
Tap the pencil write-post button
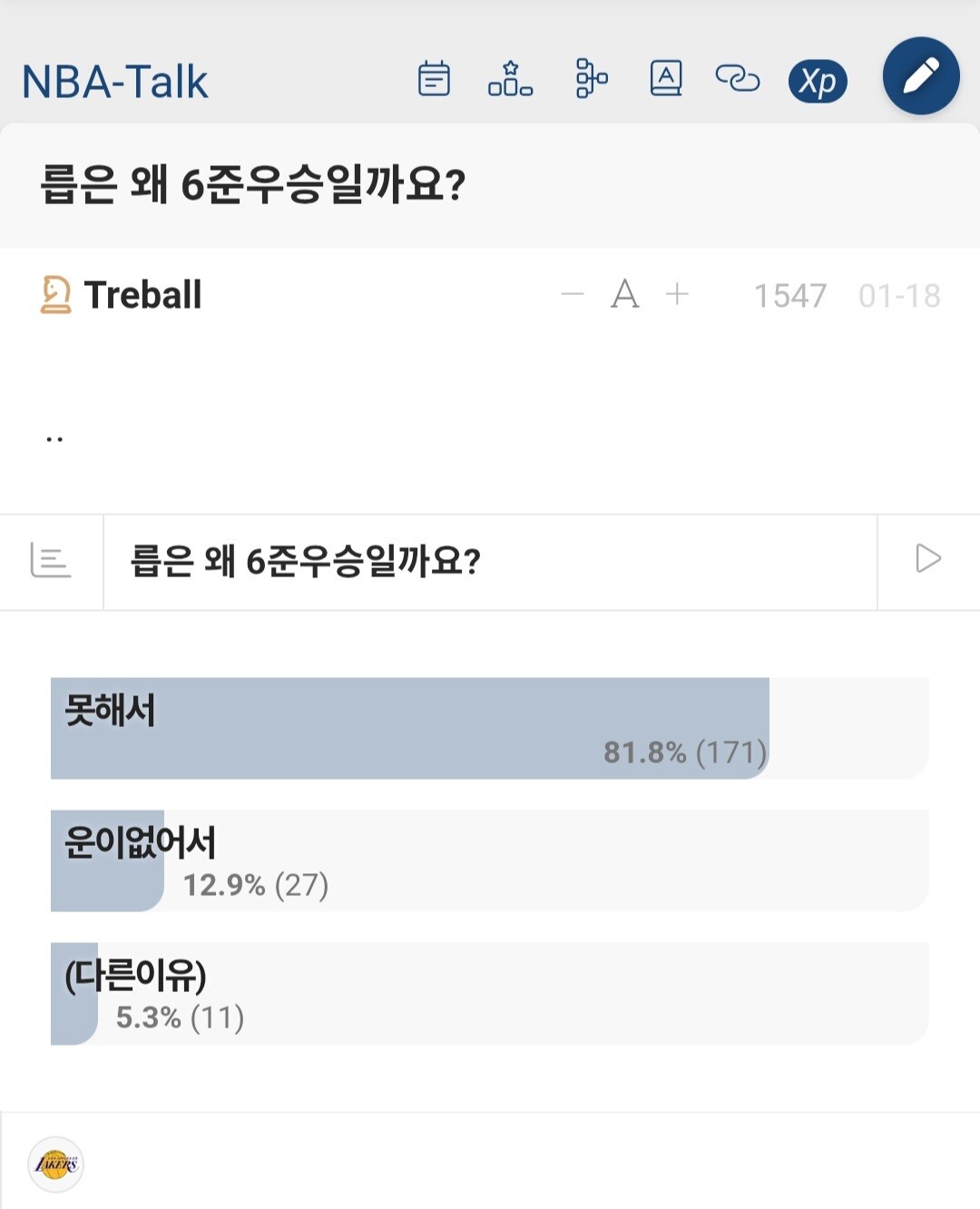(x=921, y=76)
